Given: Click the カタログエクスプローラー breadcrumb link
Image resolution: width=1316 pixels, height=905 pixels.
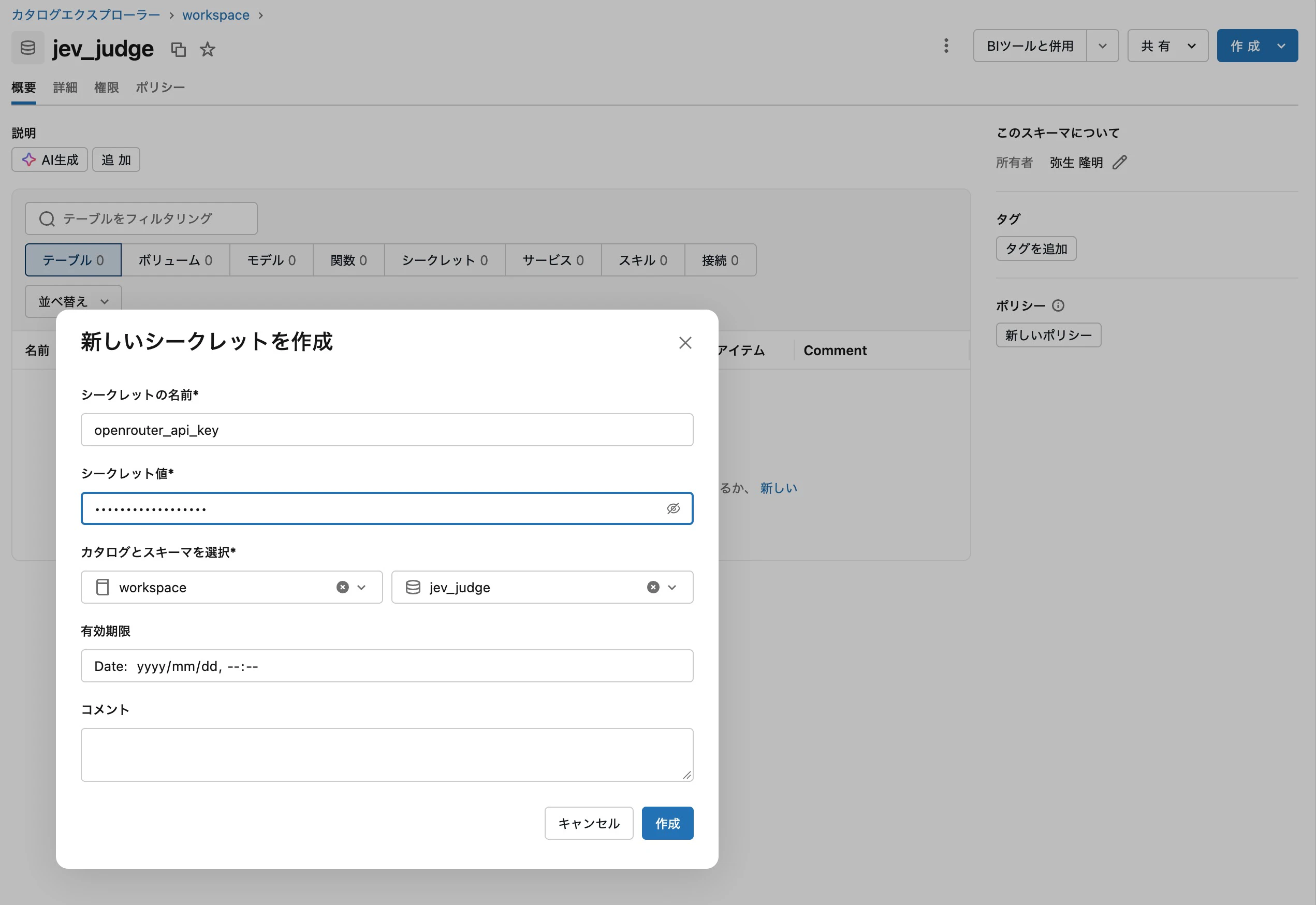Looking at the screenshot, I should [x=86, y=14].
